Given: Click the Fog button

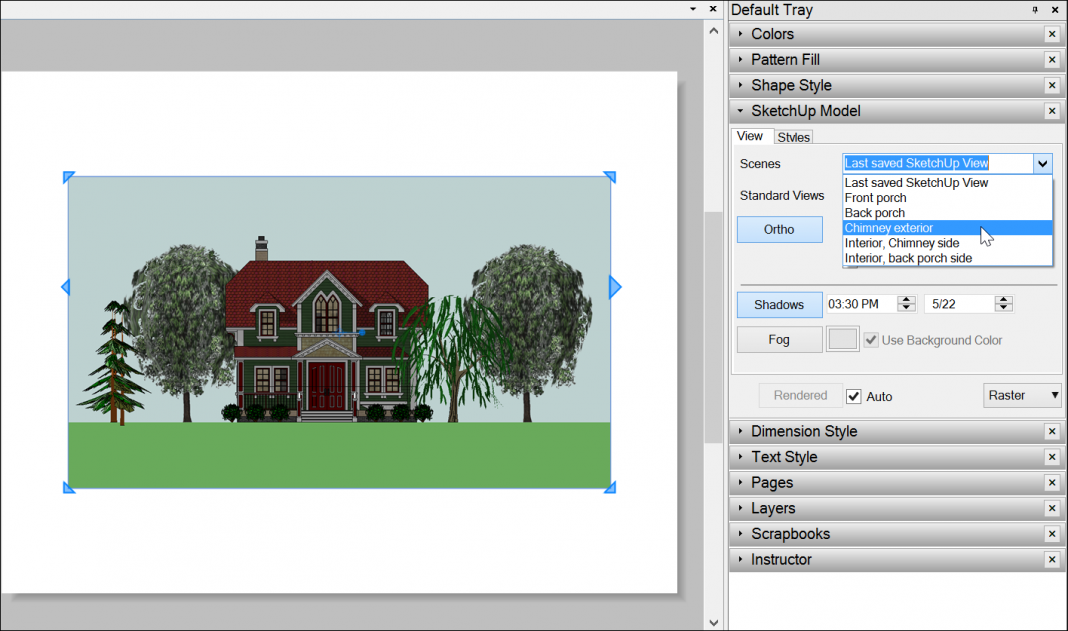Looking at the screenshot, I should (x=779, y=339).
